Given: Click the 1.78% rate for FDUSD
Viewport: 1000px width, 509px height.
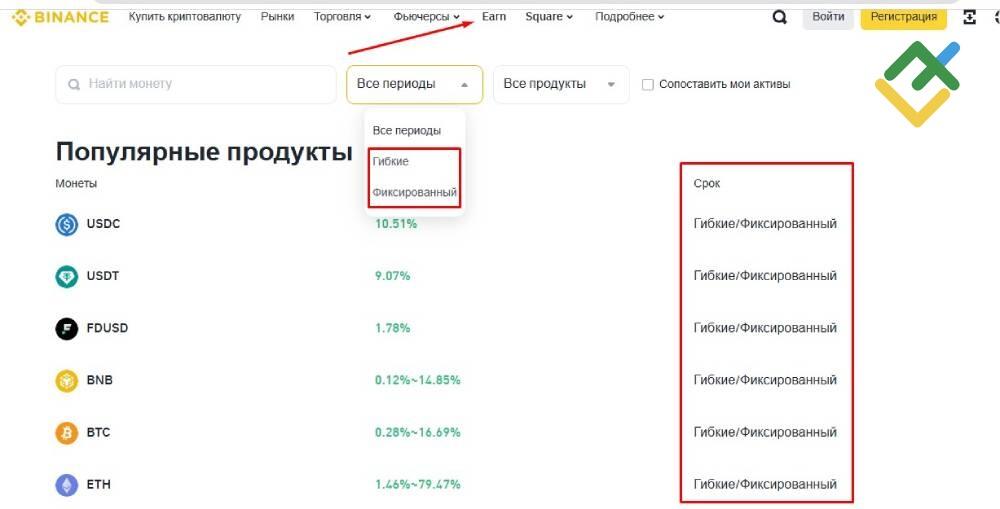Looking at the screenshot, I should point(392,328).
